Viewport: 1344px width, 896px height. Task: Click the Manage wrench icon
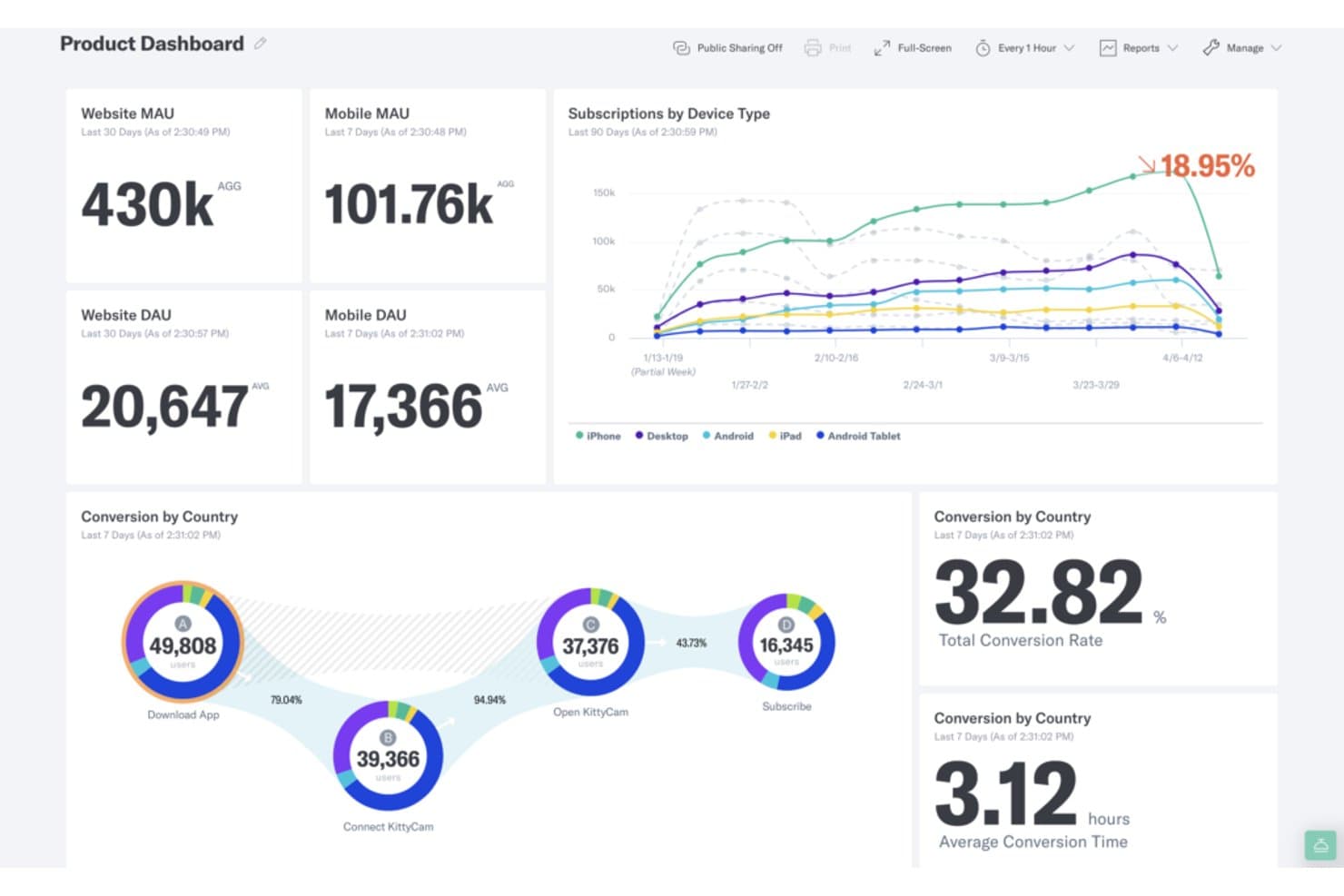pos(1211,48)
